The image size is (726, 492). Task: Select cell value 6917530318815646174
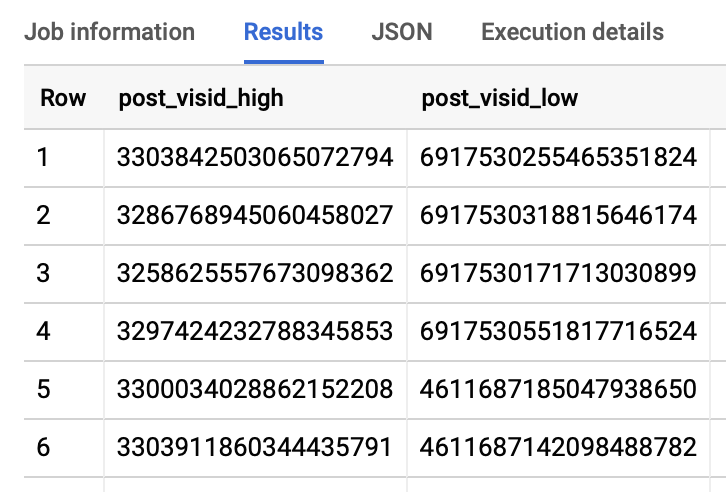coord(558,215)
